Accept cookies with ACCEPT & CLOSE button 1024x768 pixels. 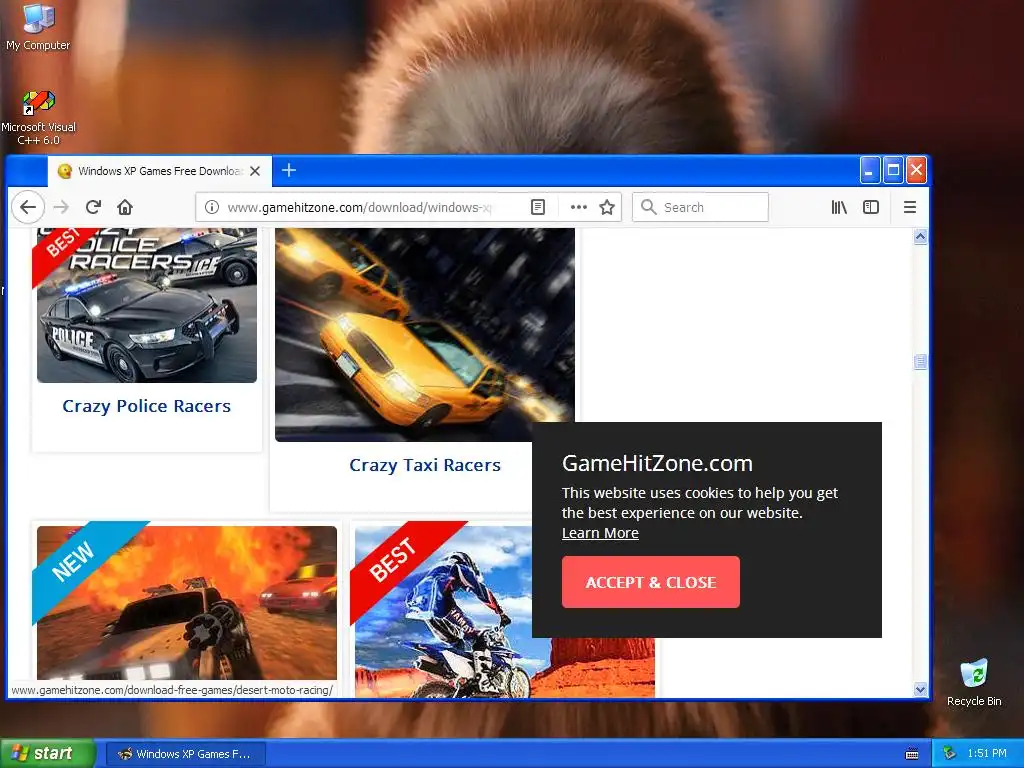[650, 582]
